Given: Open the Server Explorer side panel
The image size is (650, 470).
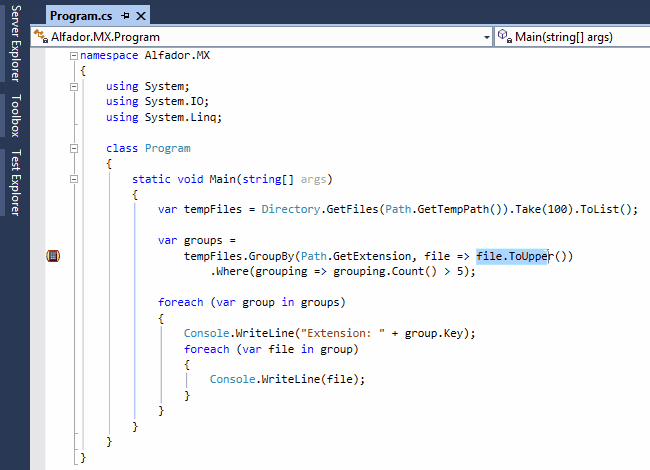Looking at the screenshot, I should tap(15, 43).
